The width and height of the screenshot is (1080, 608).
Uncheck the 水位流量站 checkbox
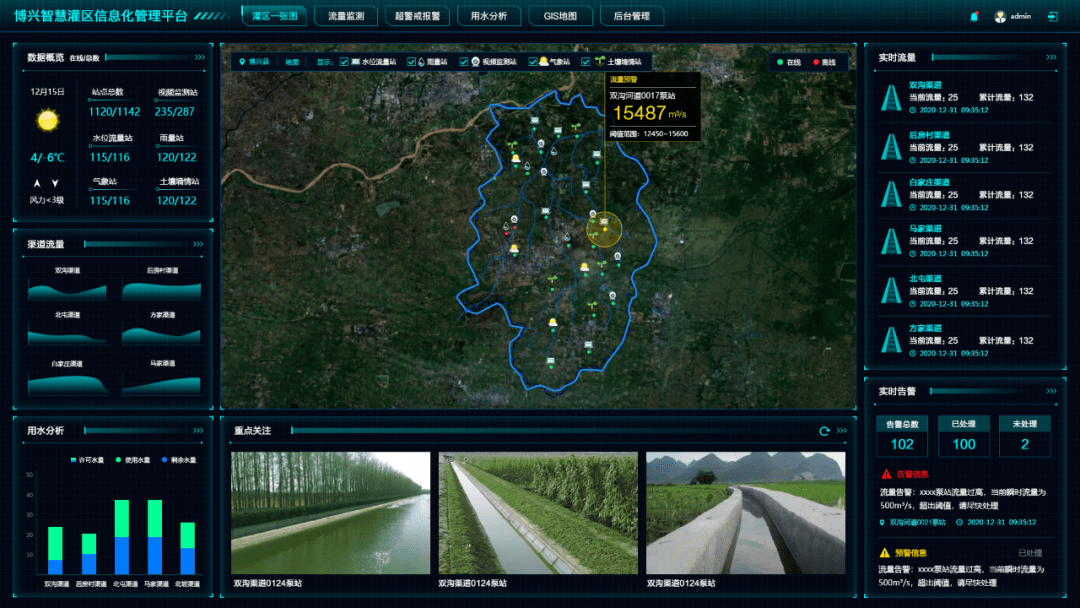(344, 62)
